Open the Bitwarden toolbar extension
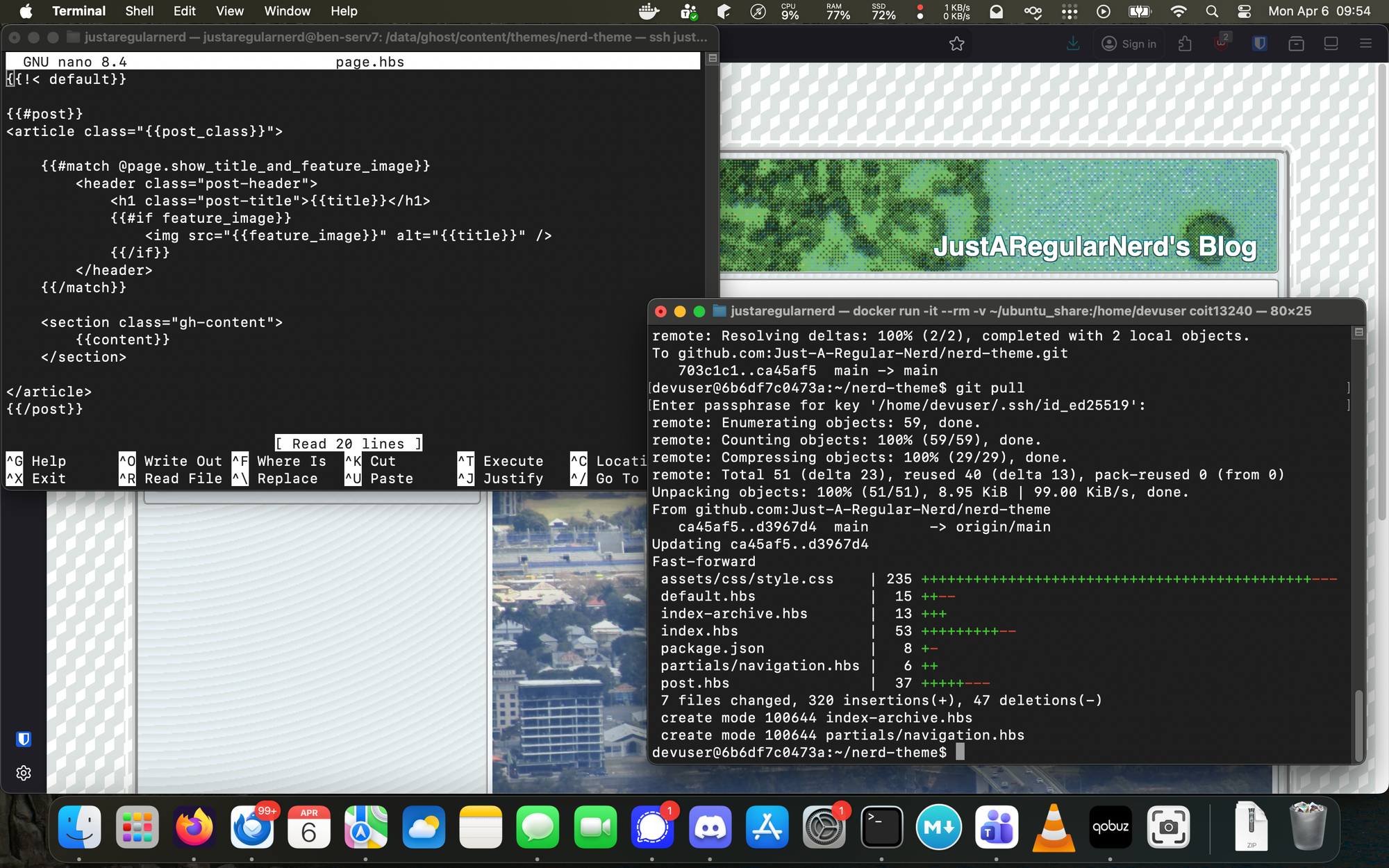This screenshot has height=868, width=1389. pos(1259,44)
